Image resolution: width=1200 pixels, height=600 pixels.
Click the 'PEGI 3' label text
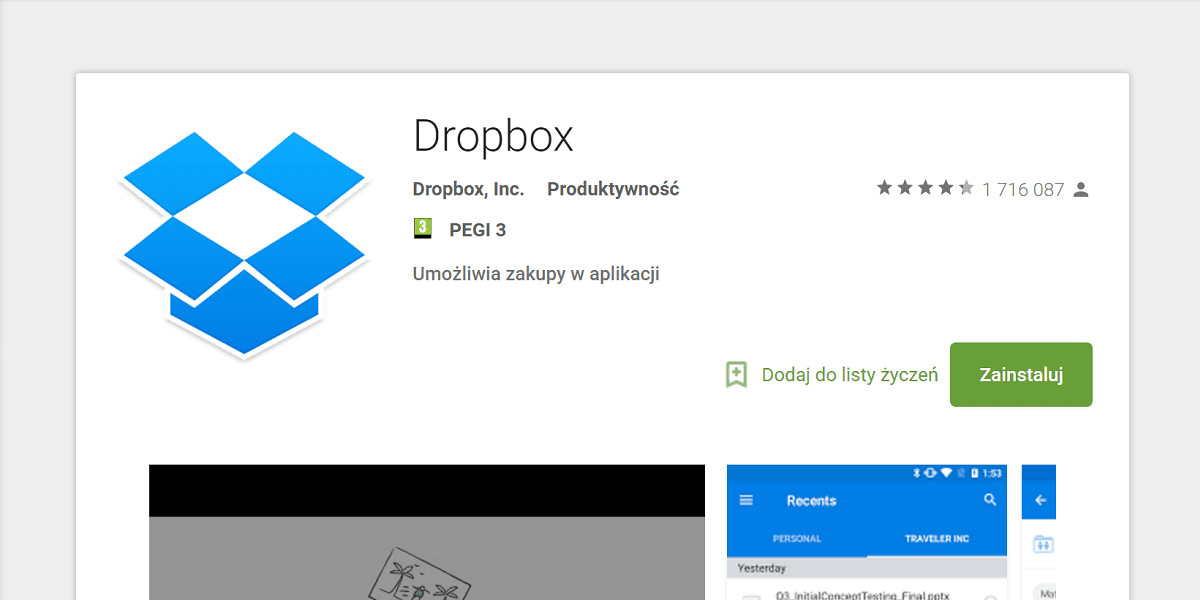pyautogui.click(x=478, y=230)
